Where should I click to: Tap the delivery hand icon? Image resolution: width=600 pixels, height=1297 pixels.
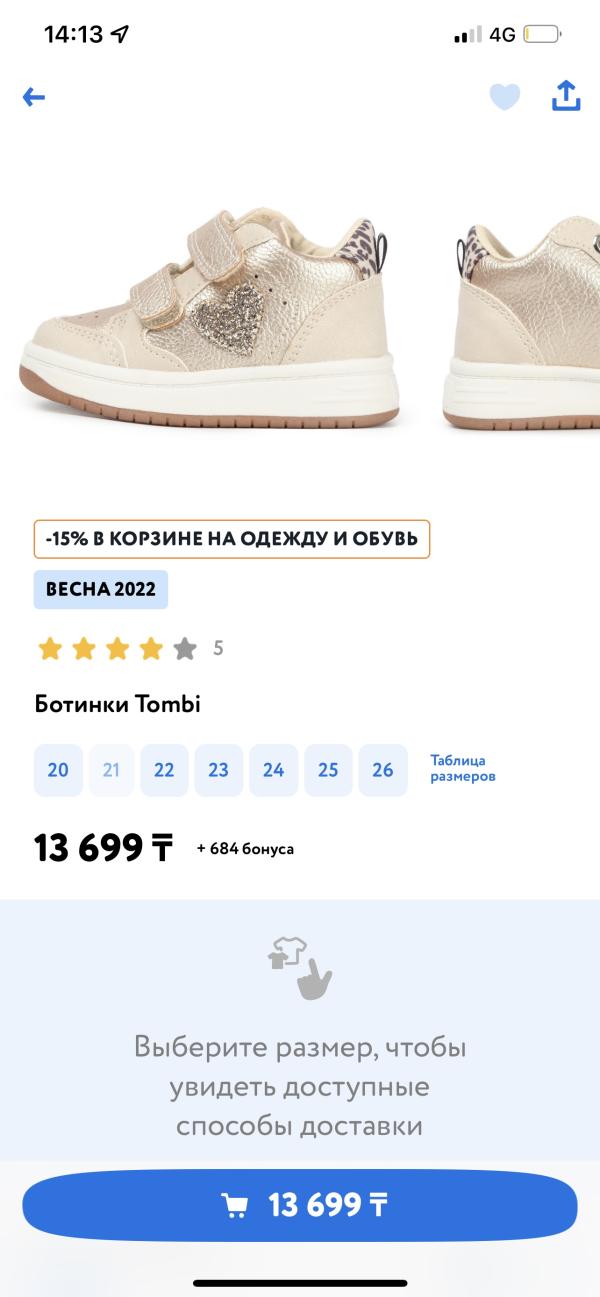(300, 967)
